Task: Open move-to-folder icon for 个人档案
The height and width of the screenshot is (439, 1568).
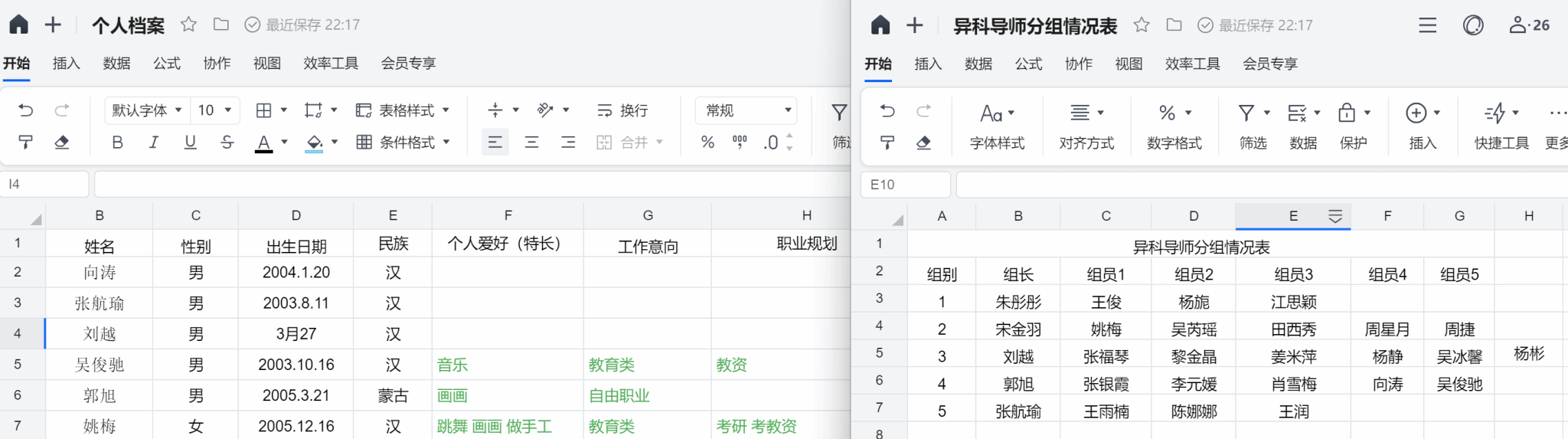Action: click(221, 25)
